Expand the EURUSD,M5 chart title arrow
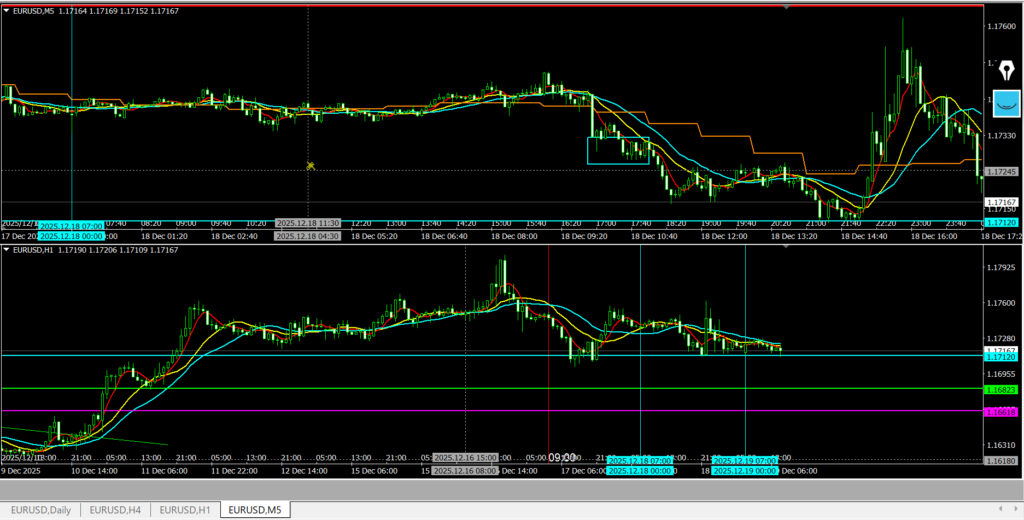The image size is (1024, 520). pos(7,11)
